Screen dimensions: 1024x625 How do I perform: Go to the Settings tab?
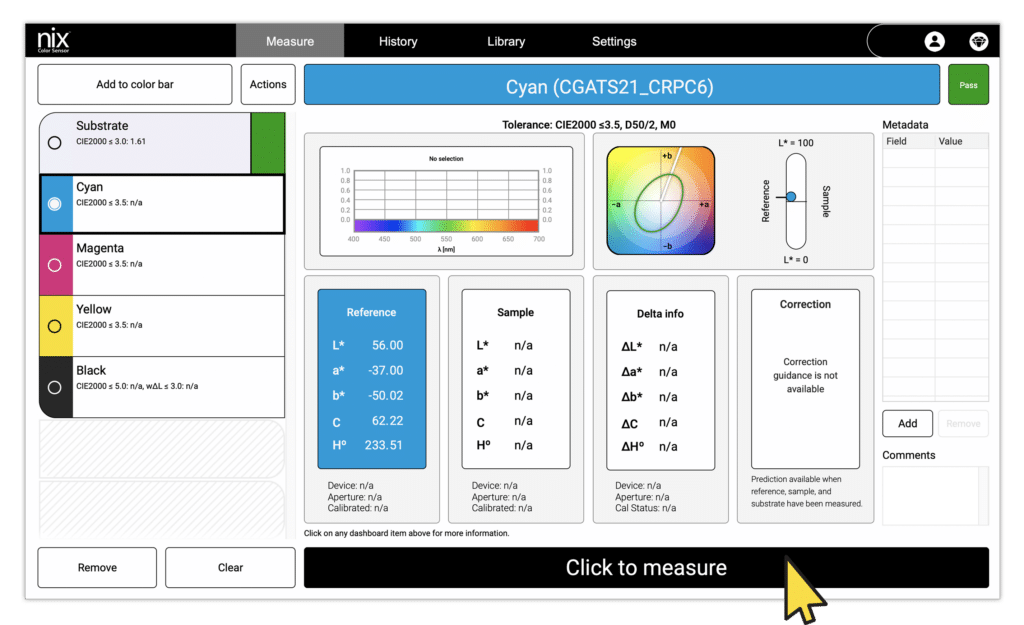click(614, 41)
